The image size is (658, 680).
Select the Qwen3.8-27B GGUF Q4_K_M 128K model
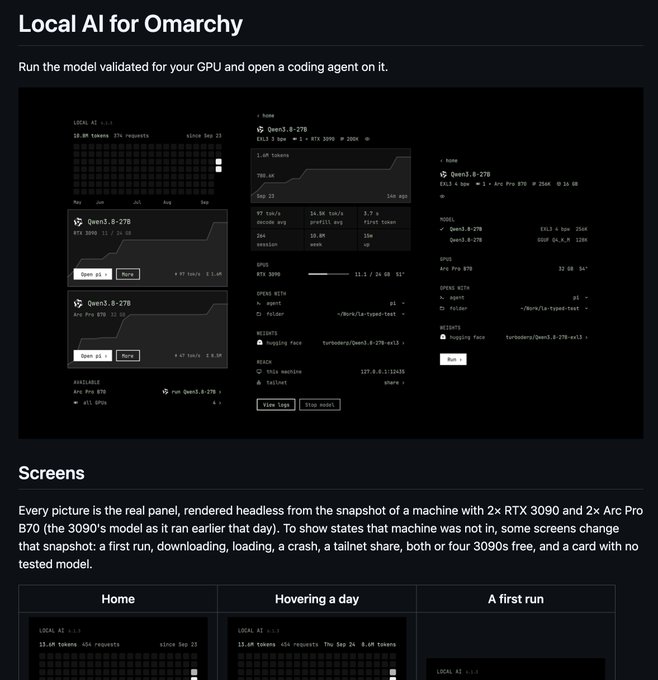click(514, 240)
